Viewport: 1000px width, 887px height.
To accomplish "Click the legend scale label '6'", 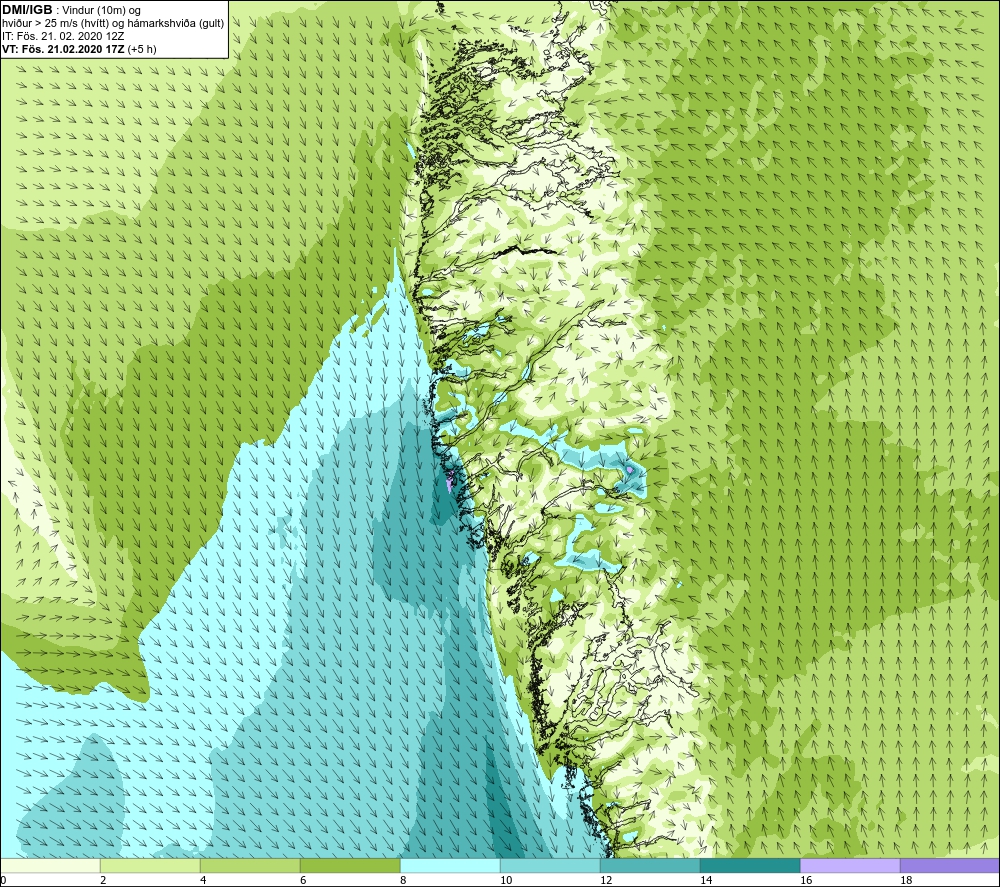I will click(x=303, y=881).
